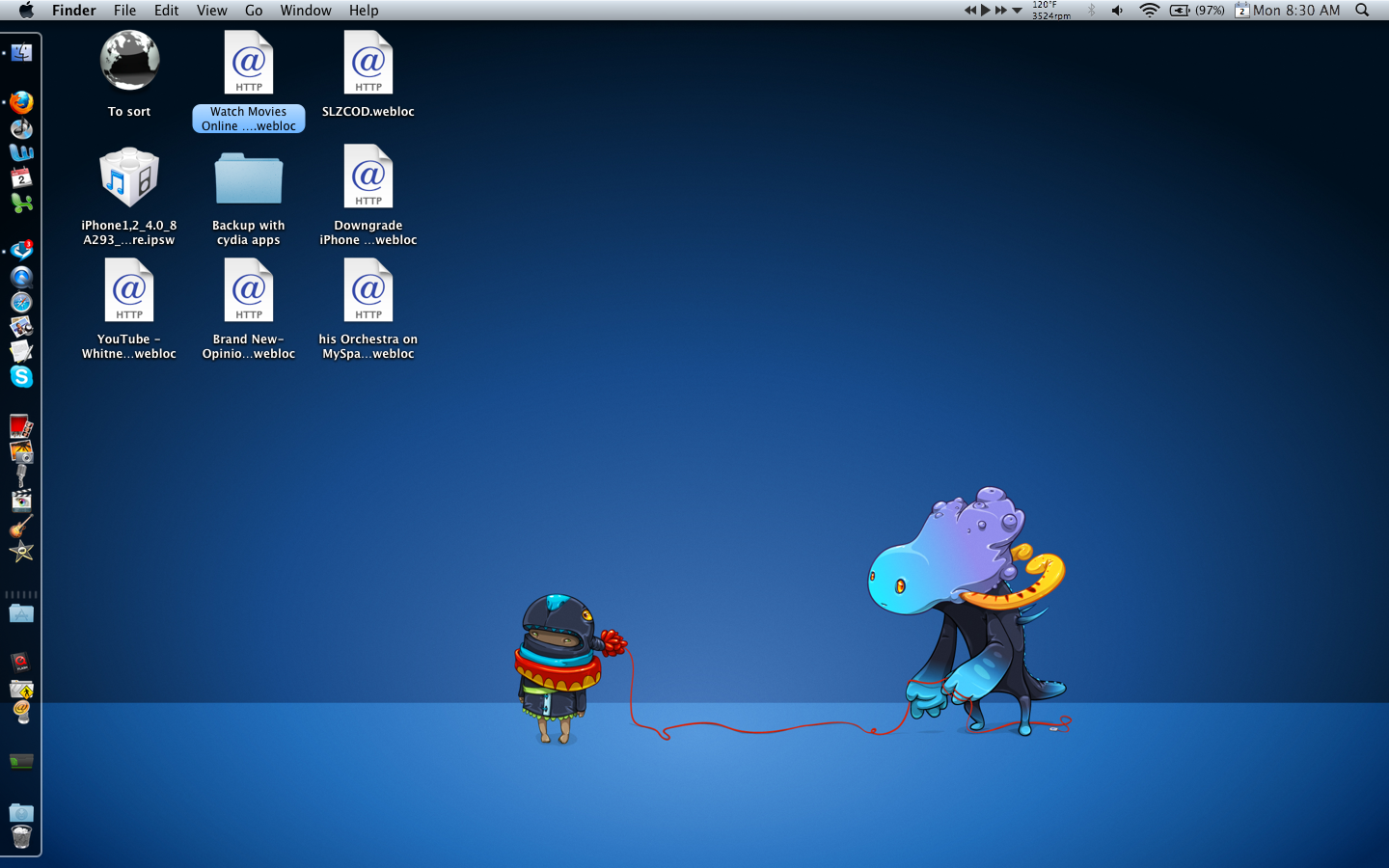Open menu bar calendar icon
The image size is (1389, 868).
1241,10
